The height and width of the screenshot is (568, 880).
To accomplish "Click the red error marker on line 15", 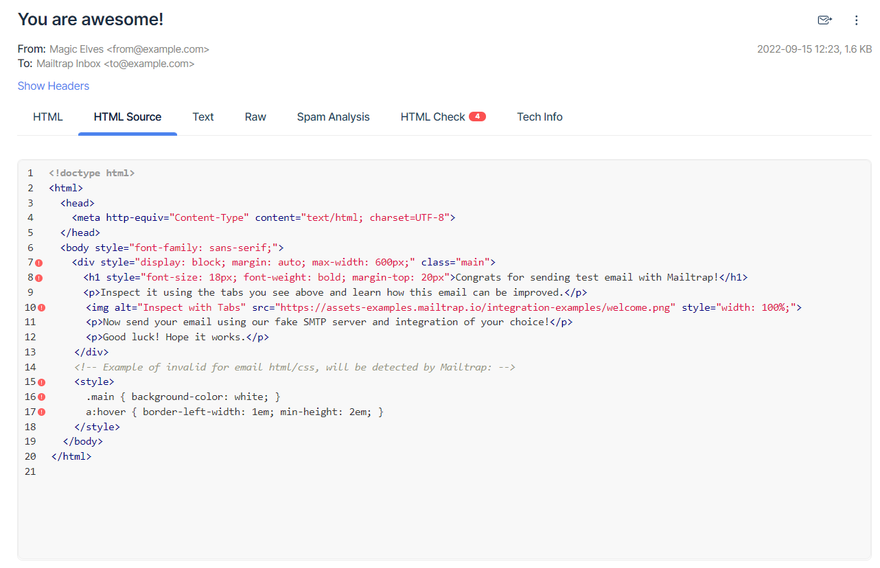I will (x=41, y=382).
